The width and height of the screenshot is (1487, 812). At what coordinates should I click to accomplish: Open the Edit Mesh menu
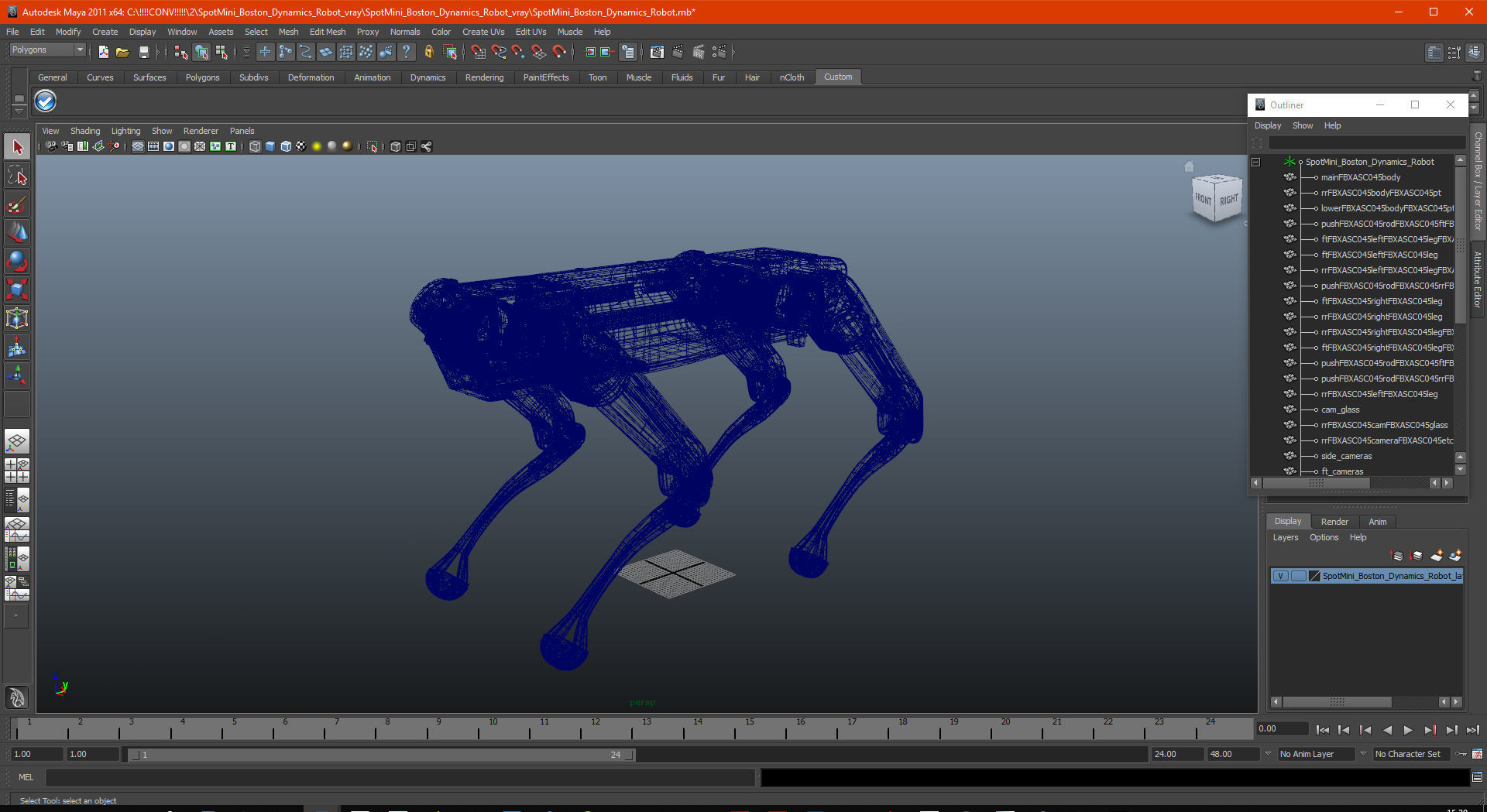328,32
